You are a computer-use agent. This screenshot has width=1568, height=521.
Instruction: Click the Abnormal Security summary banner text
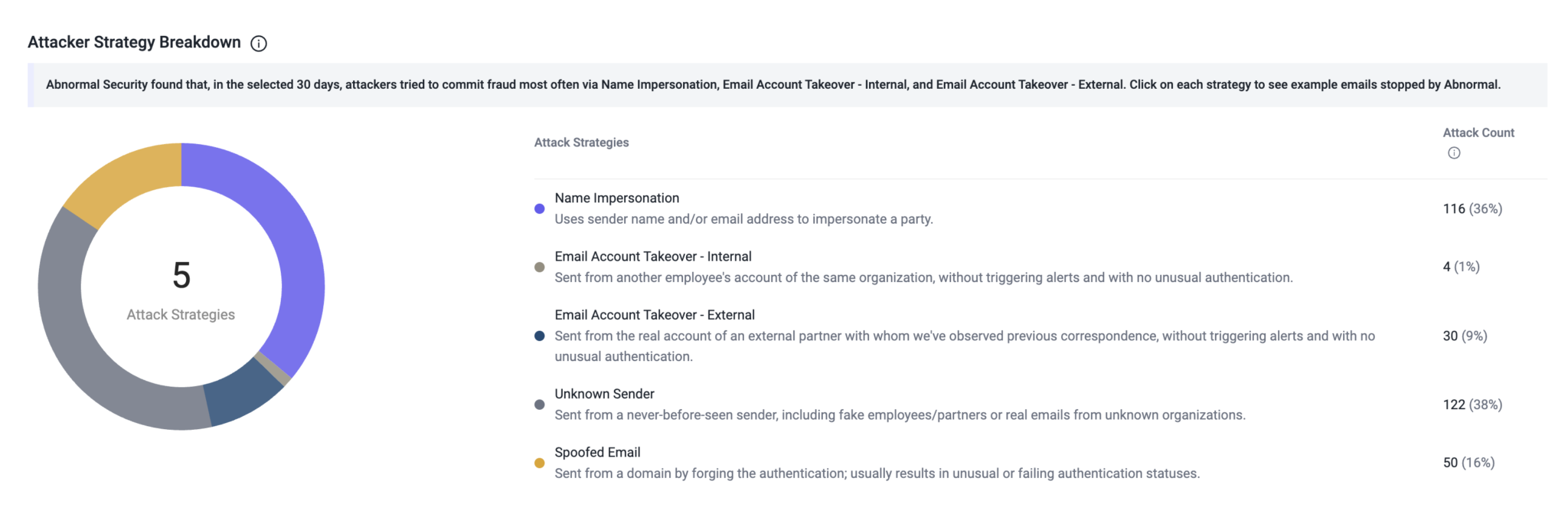pos(773,84)
